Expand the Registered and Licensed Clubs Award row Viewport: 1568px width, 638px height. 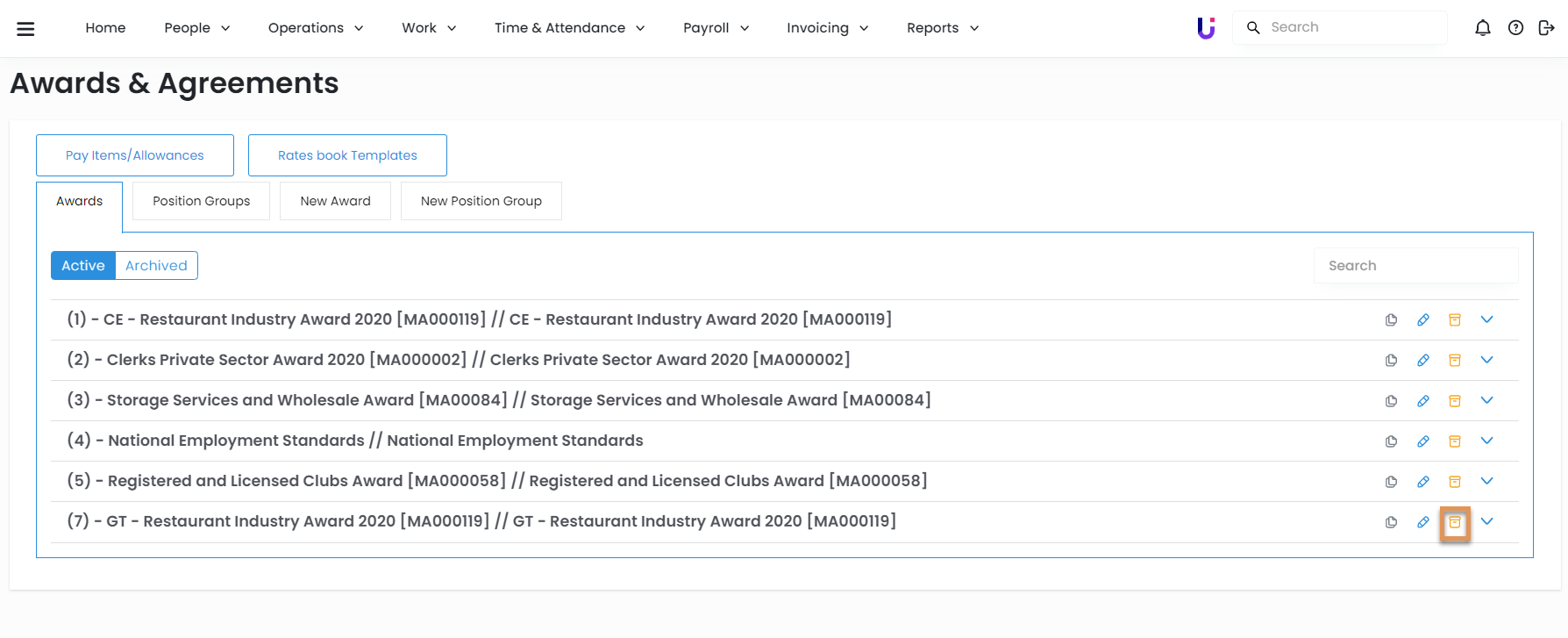click(x=1486, y=481)
